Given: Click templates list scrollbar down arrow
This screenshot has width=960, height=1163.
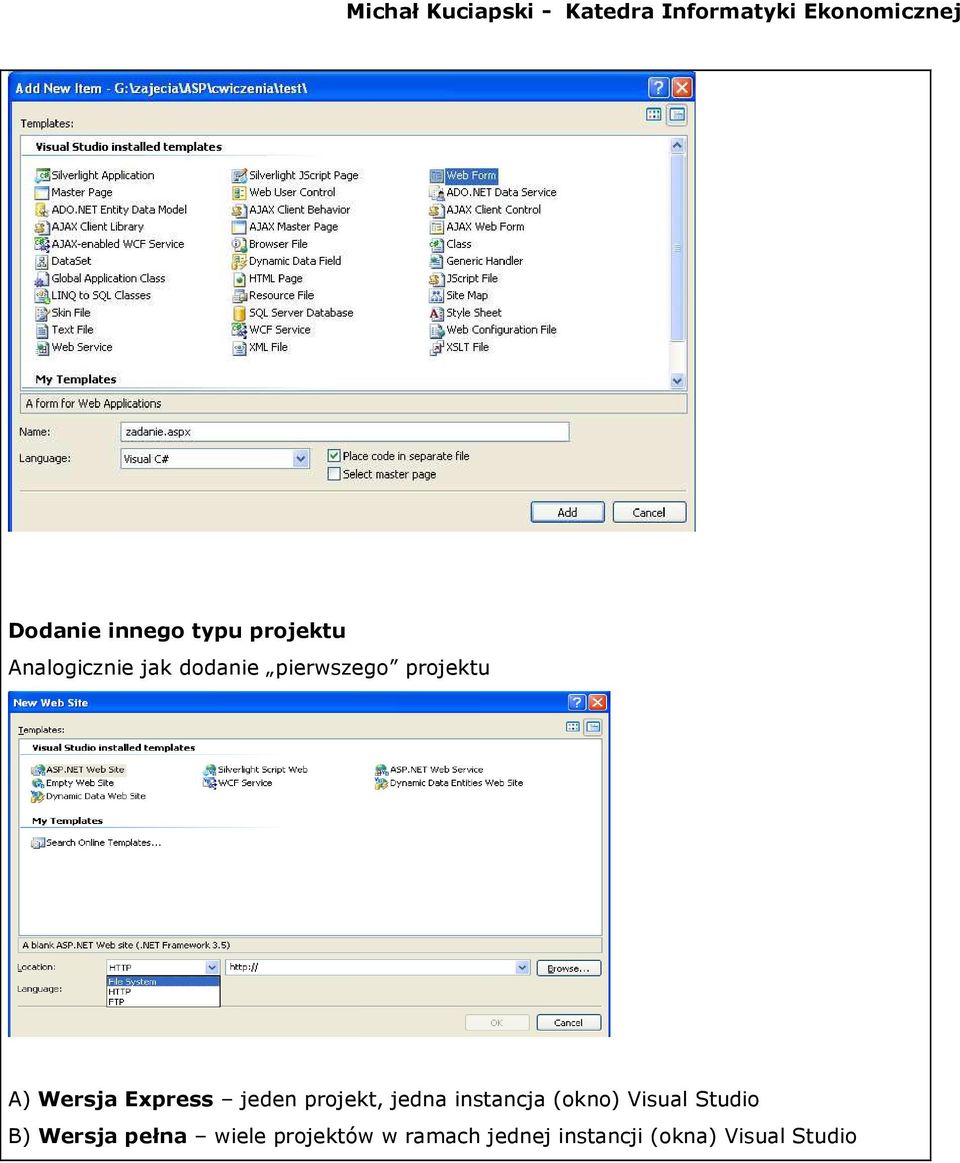Looking at the screenshot, I should [677, 380].
